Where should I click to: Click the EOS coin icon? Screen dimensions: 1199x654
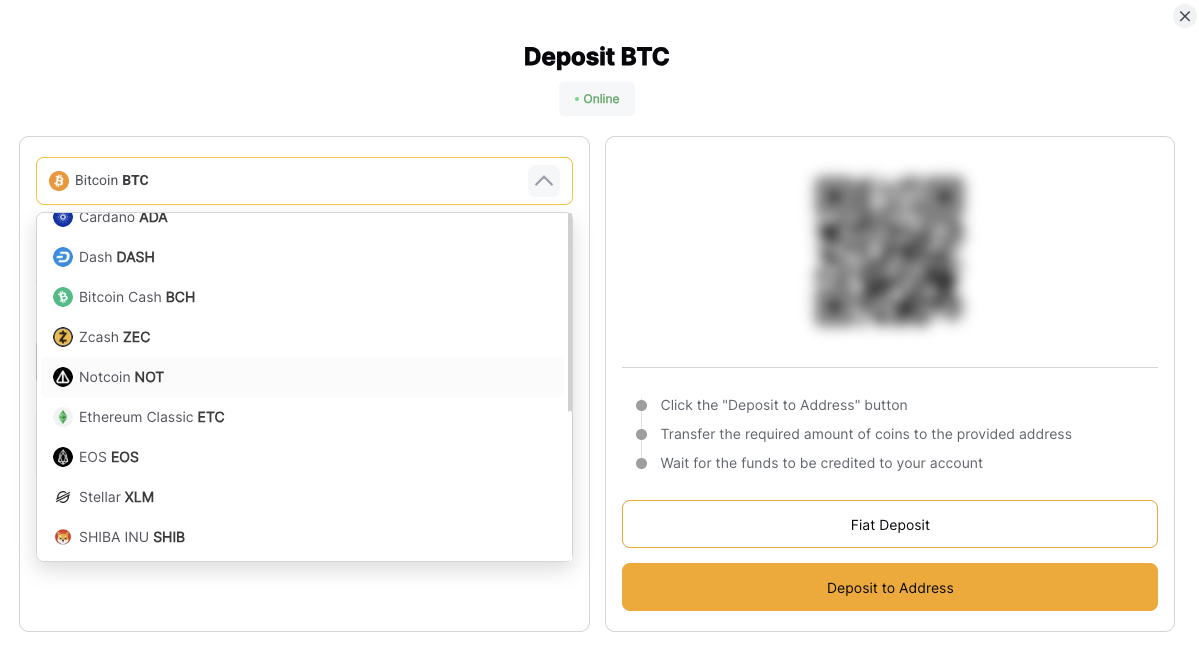coord(63,457)
